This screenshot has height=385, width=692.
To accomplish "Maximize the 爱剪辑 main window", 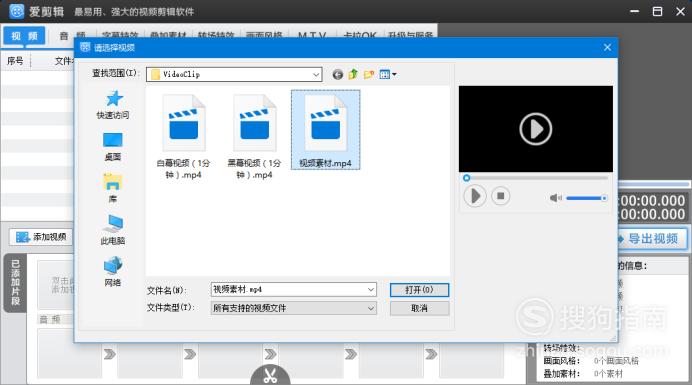I will coord(657,11).
